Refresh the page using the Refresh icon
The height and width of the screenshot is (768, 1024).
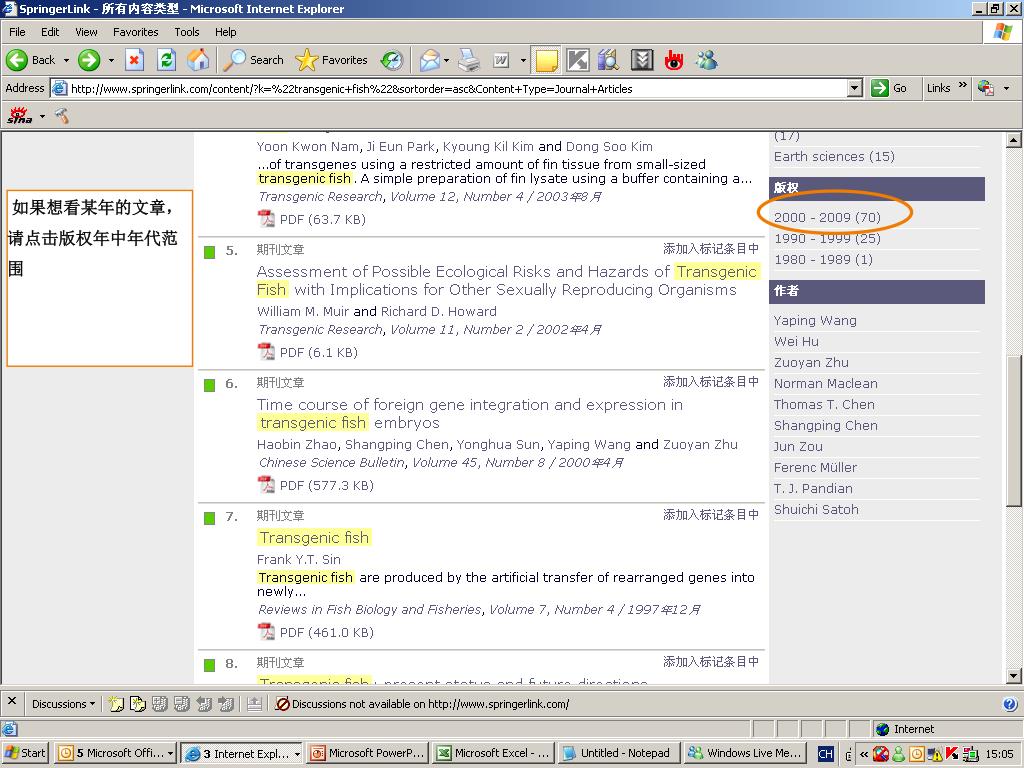click(167, 60)
